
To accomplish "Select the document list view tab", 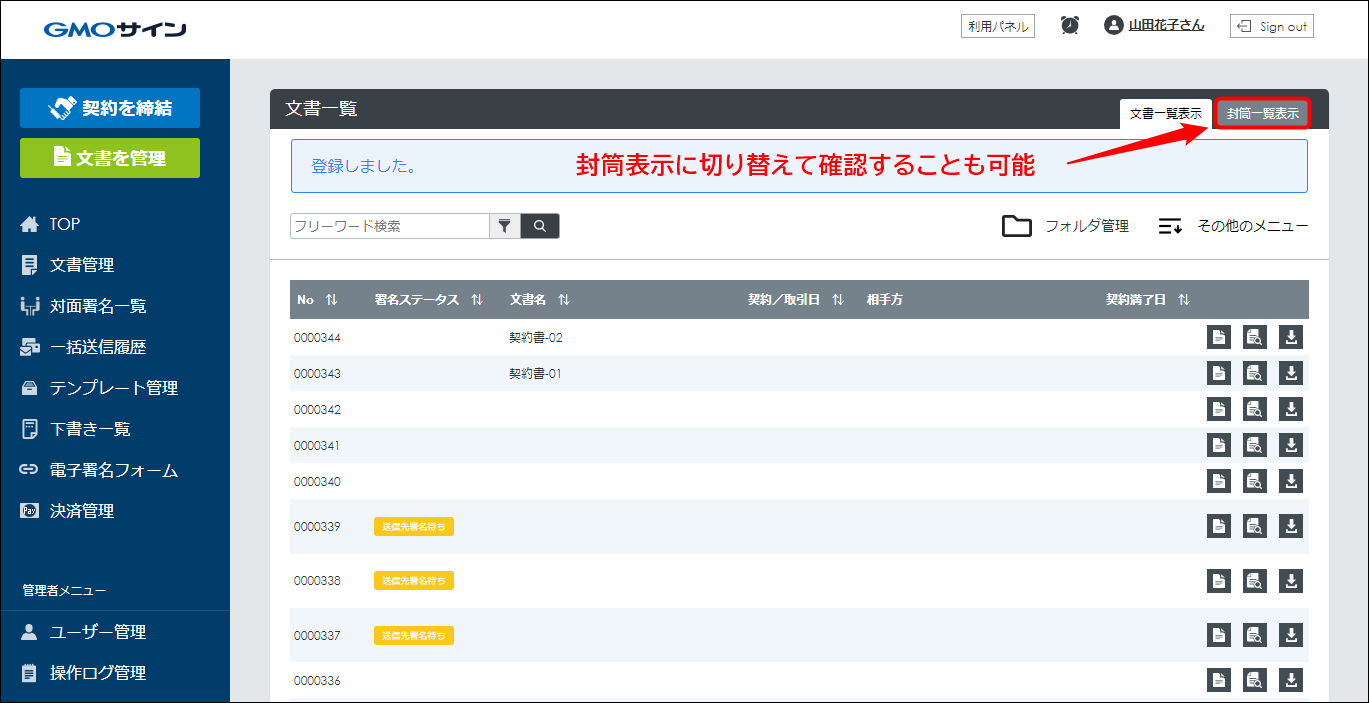I will coord(1165,114).
